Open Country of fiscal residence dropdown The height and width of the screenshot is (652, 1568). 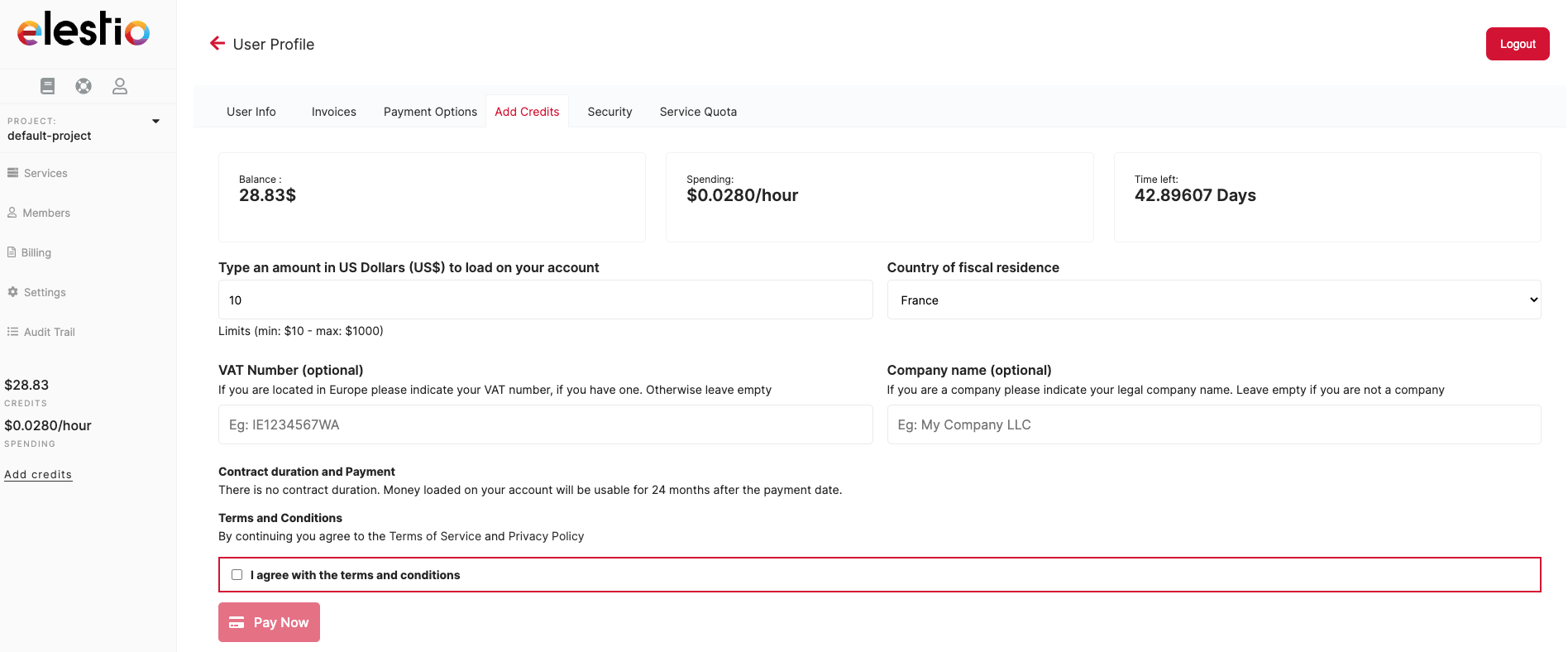[x=1213, y=300]
